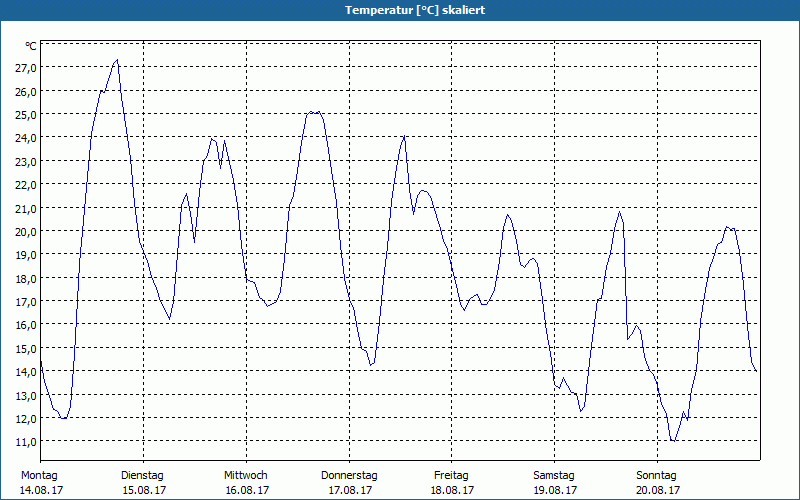Image resolution: width=800 pixels, height=500 pixels.
Task: Pick the 14,0 y-axis tick label
Action: click(26, 371)
